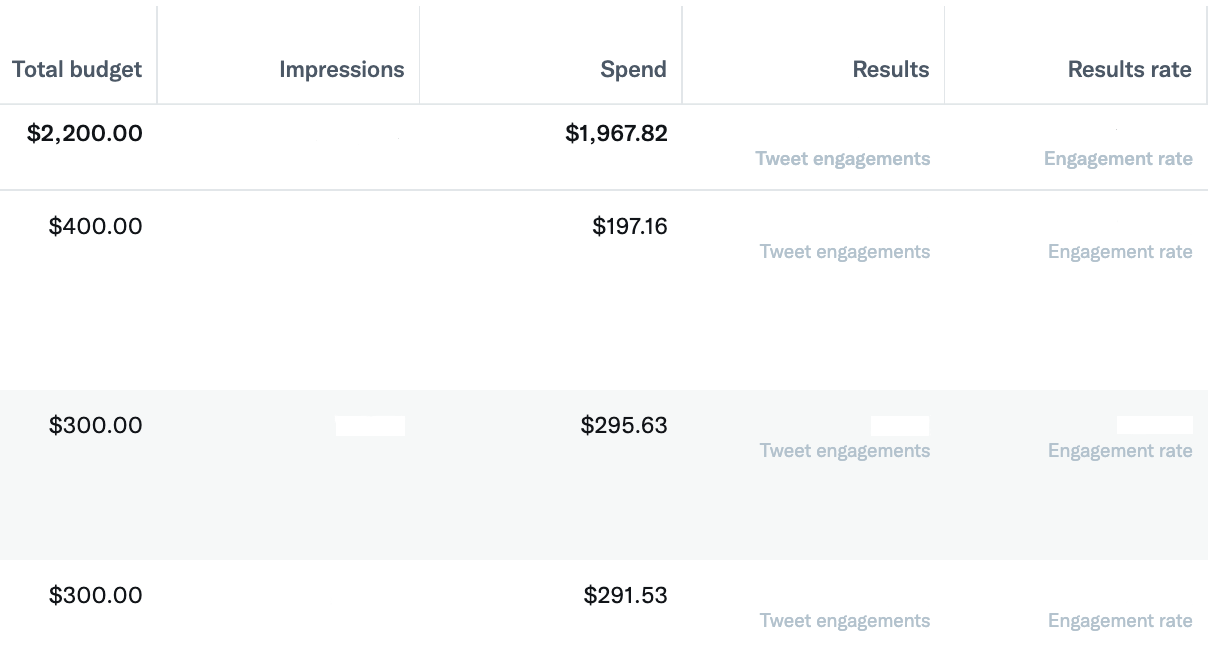Sort the table by Results column
Screen dimensions: 1208x665
[890, 69]
